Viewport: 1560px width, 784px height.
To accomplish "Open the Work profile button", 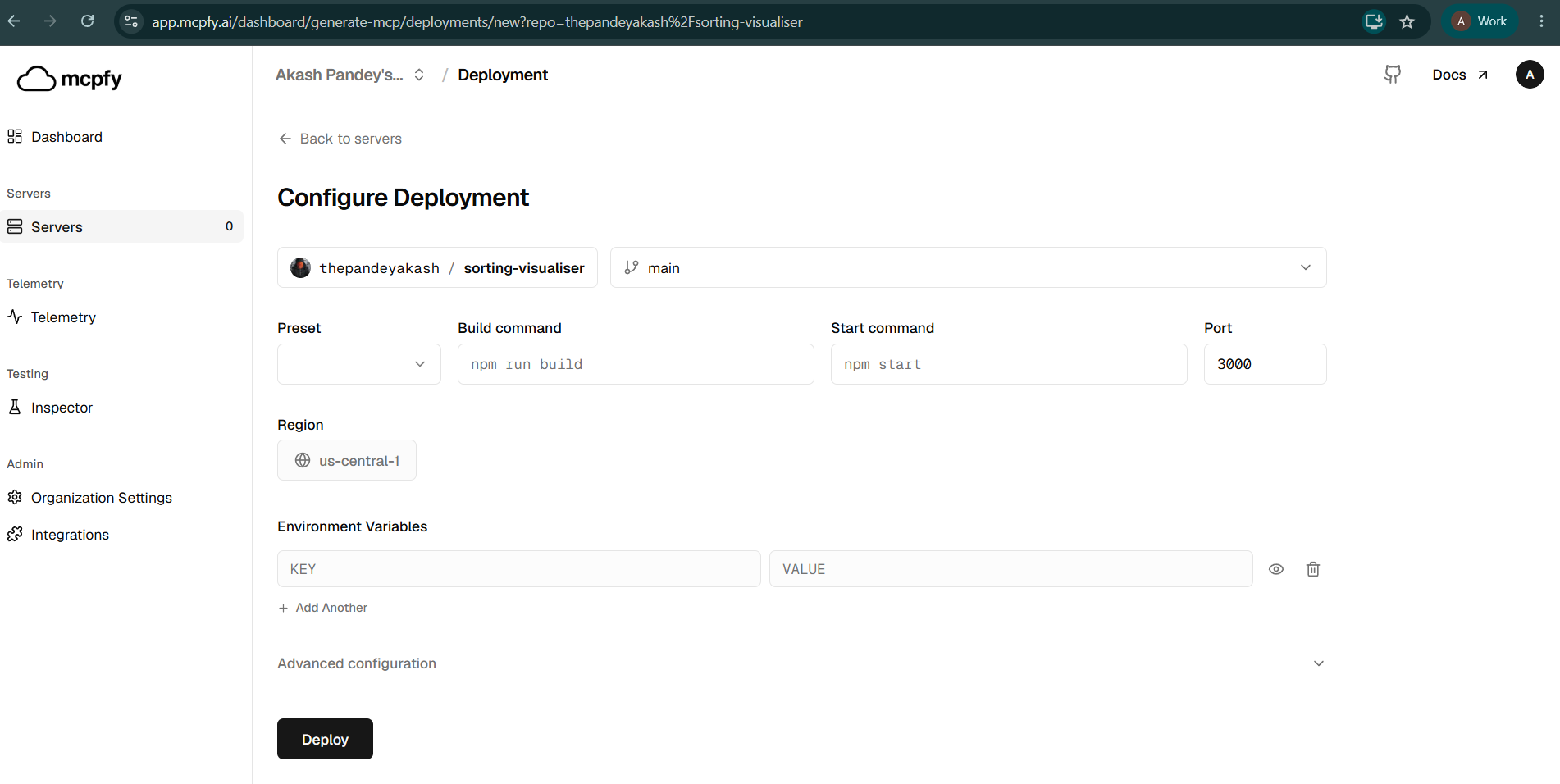I will point(1480,21).
